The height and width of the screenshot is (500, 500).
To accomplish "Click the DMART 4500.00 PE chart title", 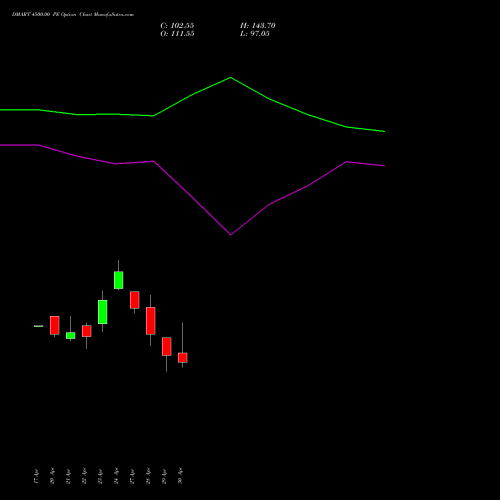I will click(x=73, y=15).
